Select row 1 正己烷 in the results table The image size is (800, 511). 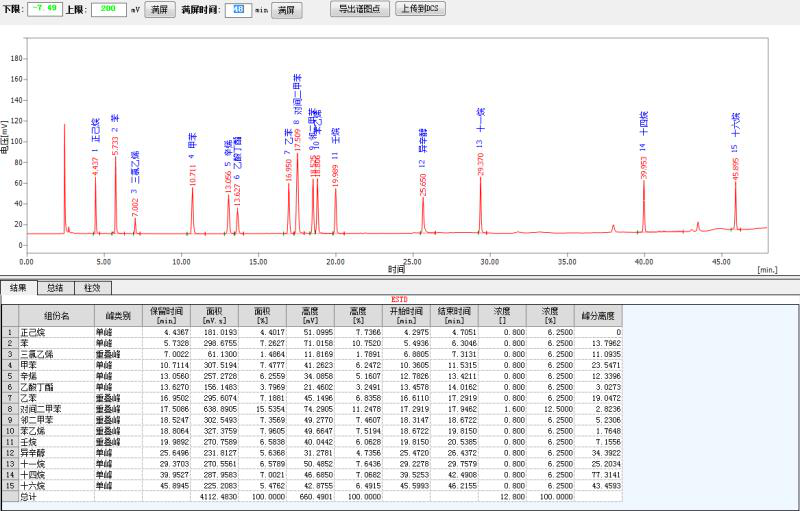tap(56, 331)
